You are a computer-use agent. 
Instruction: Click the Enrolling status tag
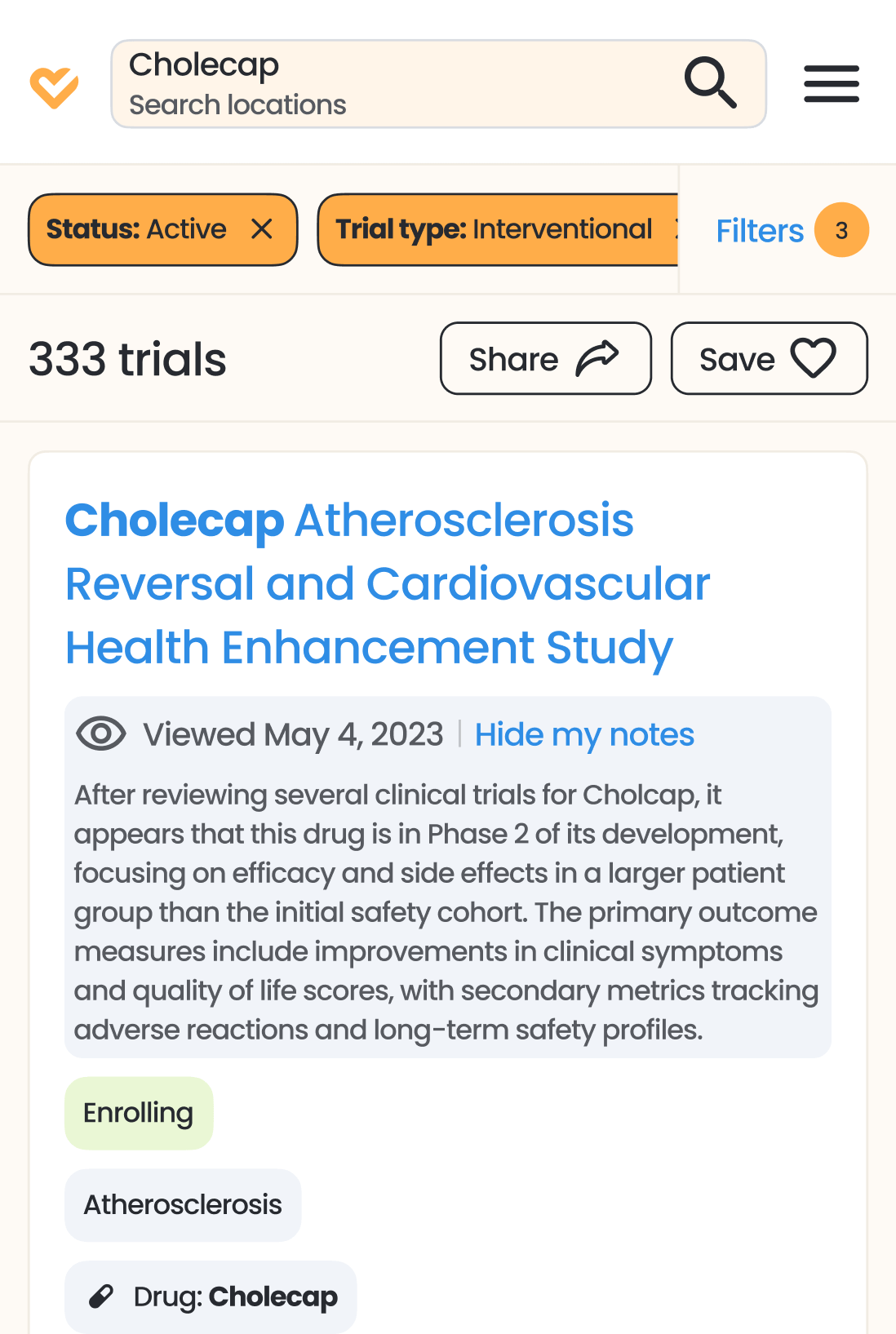click(x=139, y=1113)
